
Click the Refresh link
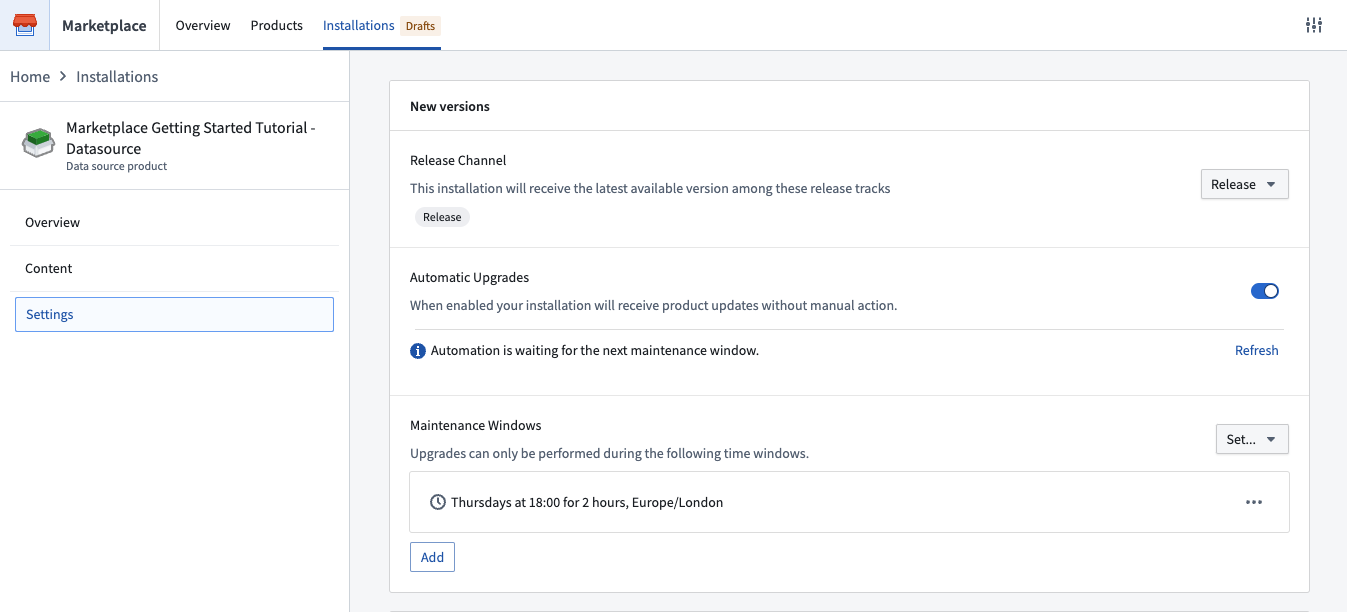click(1256, 350)
